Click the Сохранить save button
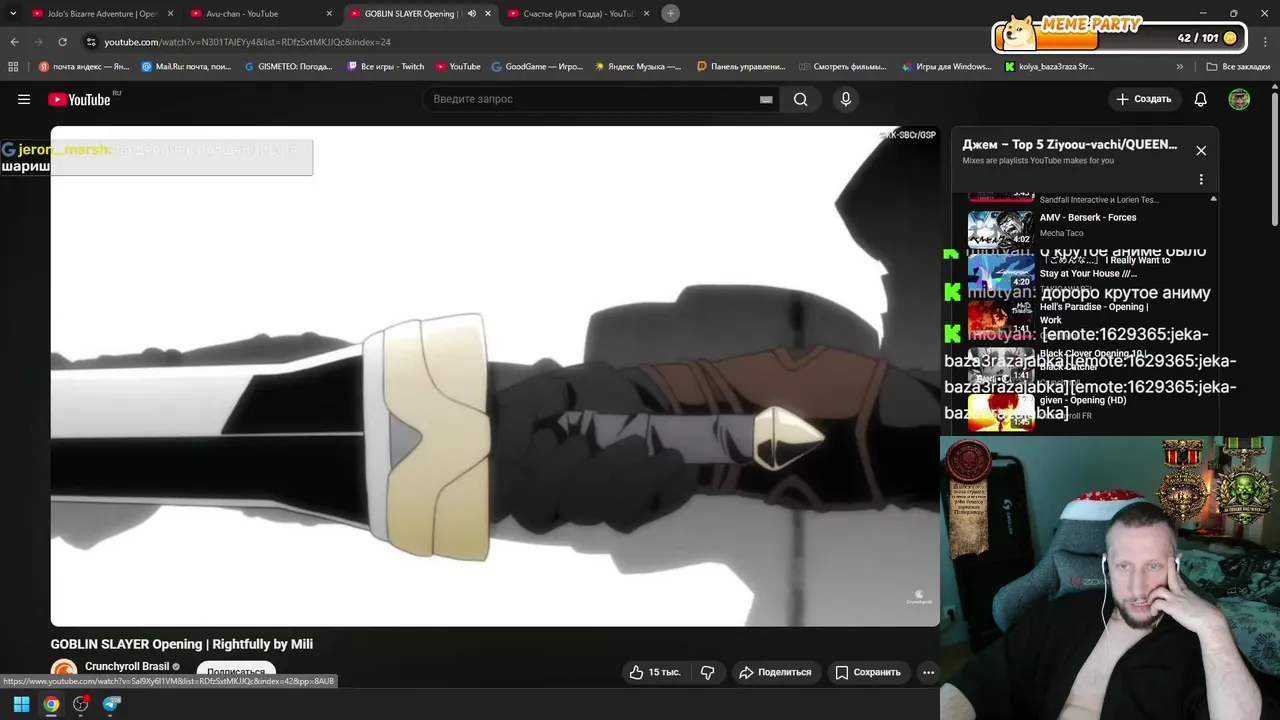The image size is (1280, 720). point(868,672)
